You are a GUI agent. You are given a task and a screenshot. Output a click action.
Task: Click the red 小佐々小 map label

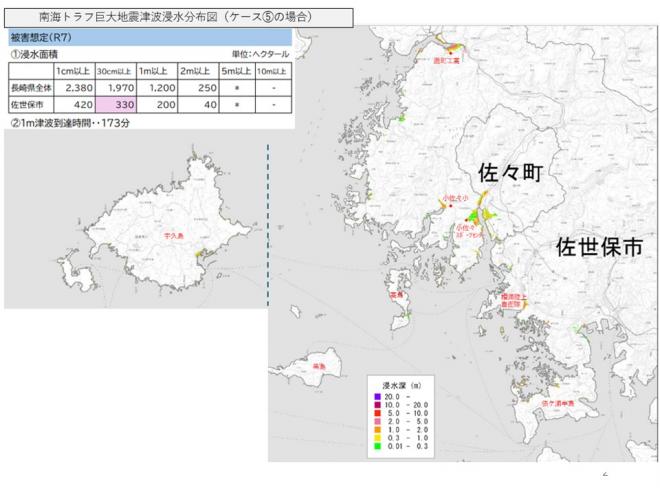(x=455, y=198)
